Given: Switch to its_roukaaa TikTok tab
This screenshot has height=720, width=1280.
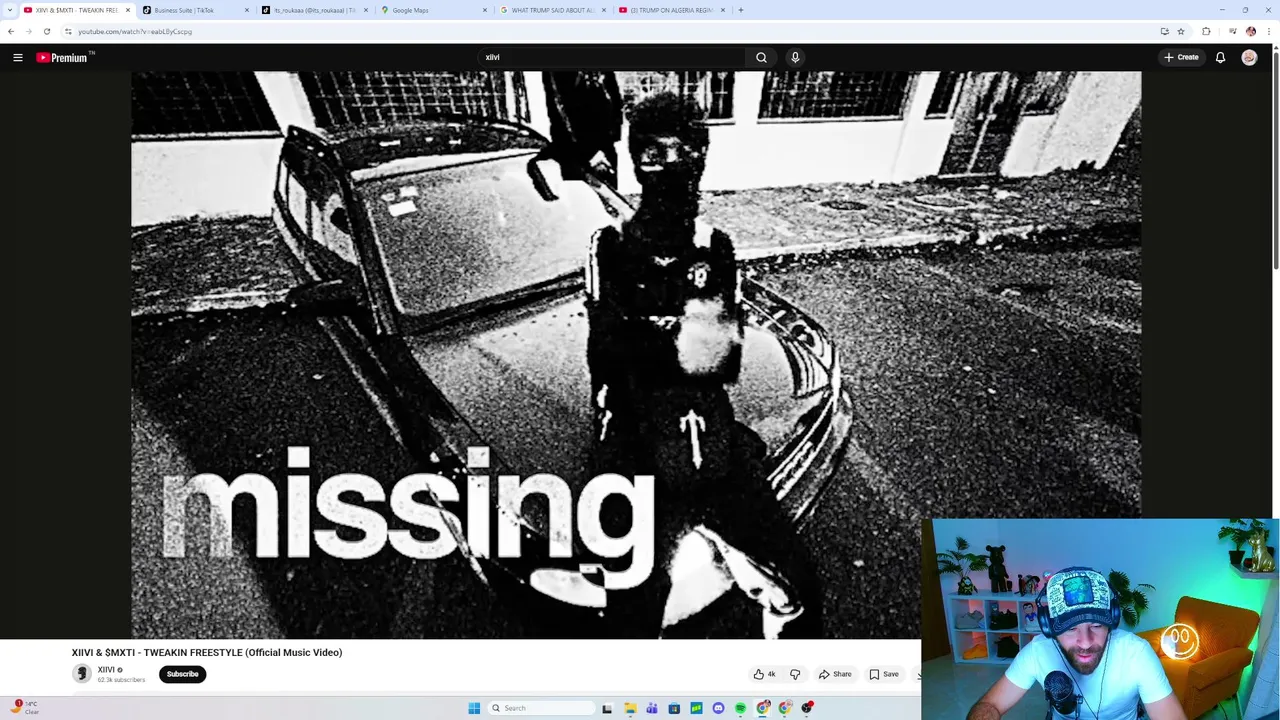Looking at the screenshot, I should [x=313, y=10].
